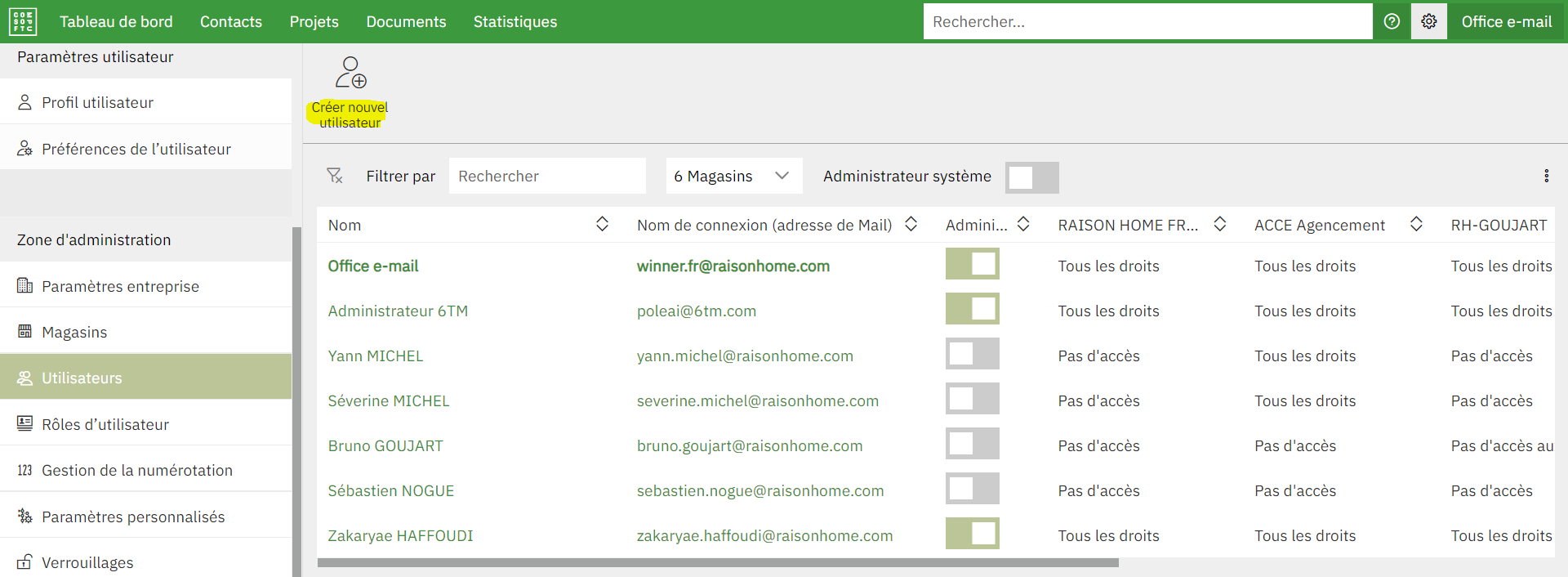Click the Filtrer par search field
This screenshot has height=577, width=1568.
click(x=546, y=177)
